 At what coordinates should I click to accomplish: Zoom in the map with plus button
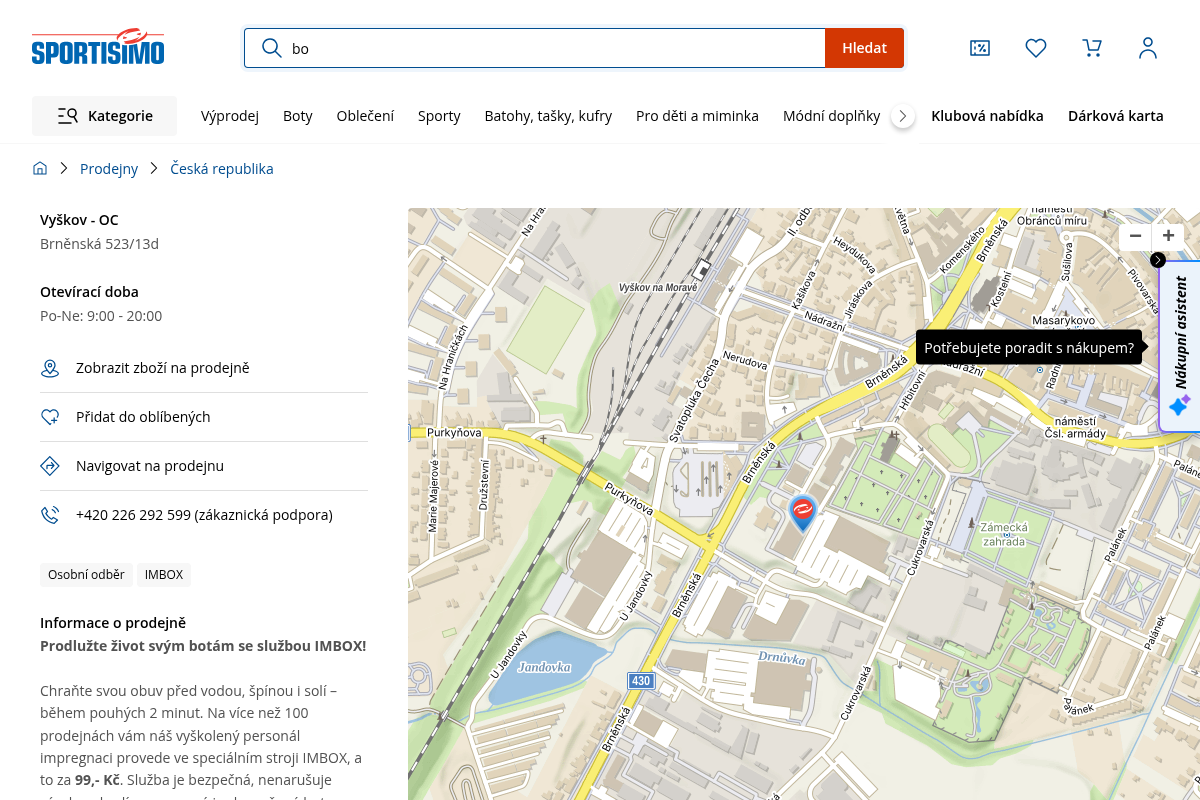point(1168,237)
